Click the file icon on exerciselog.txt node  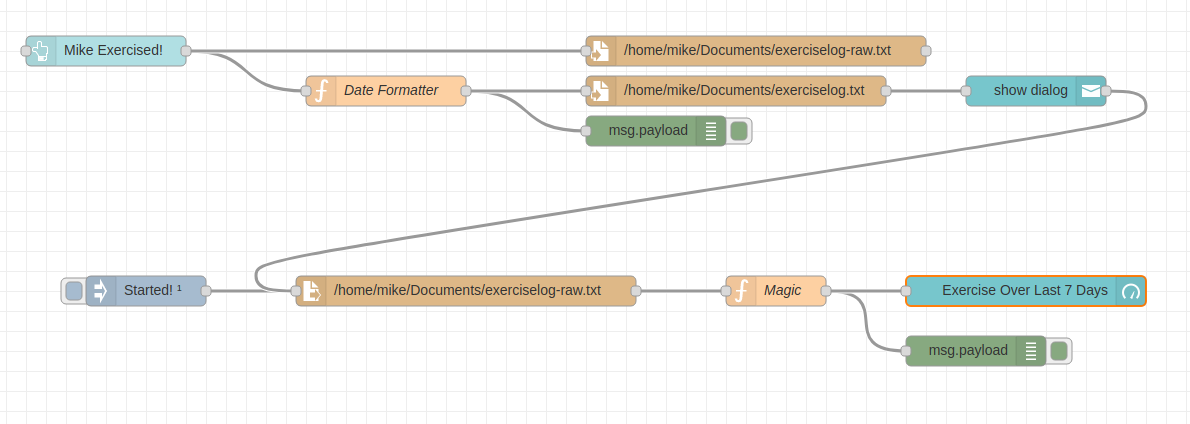[x=601, y=91]
